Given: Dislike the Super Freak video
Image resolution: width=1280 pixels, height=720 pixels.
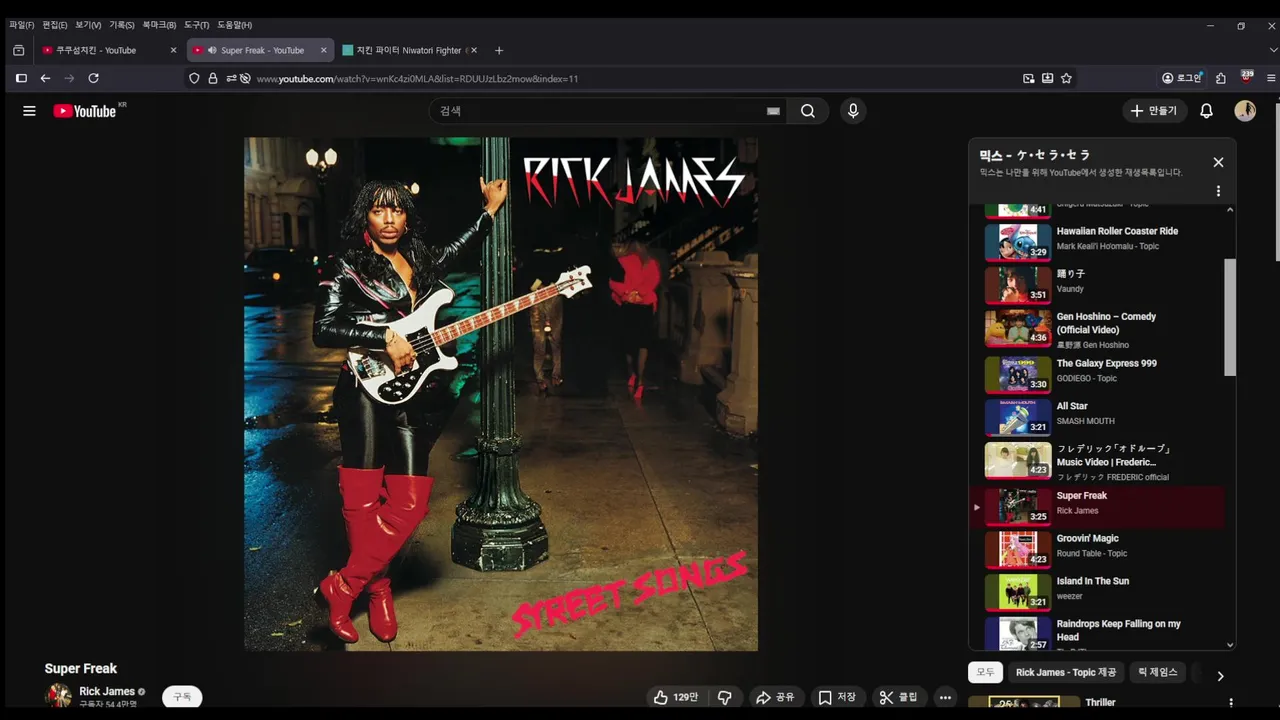Looking at the screenshot, I should [x=725, y=697].
